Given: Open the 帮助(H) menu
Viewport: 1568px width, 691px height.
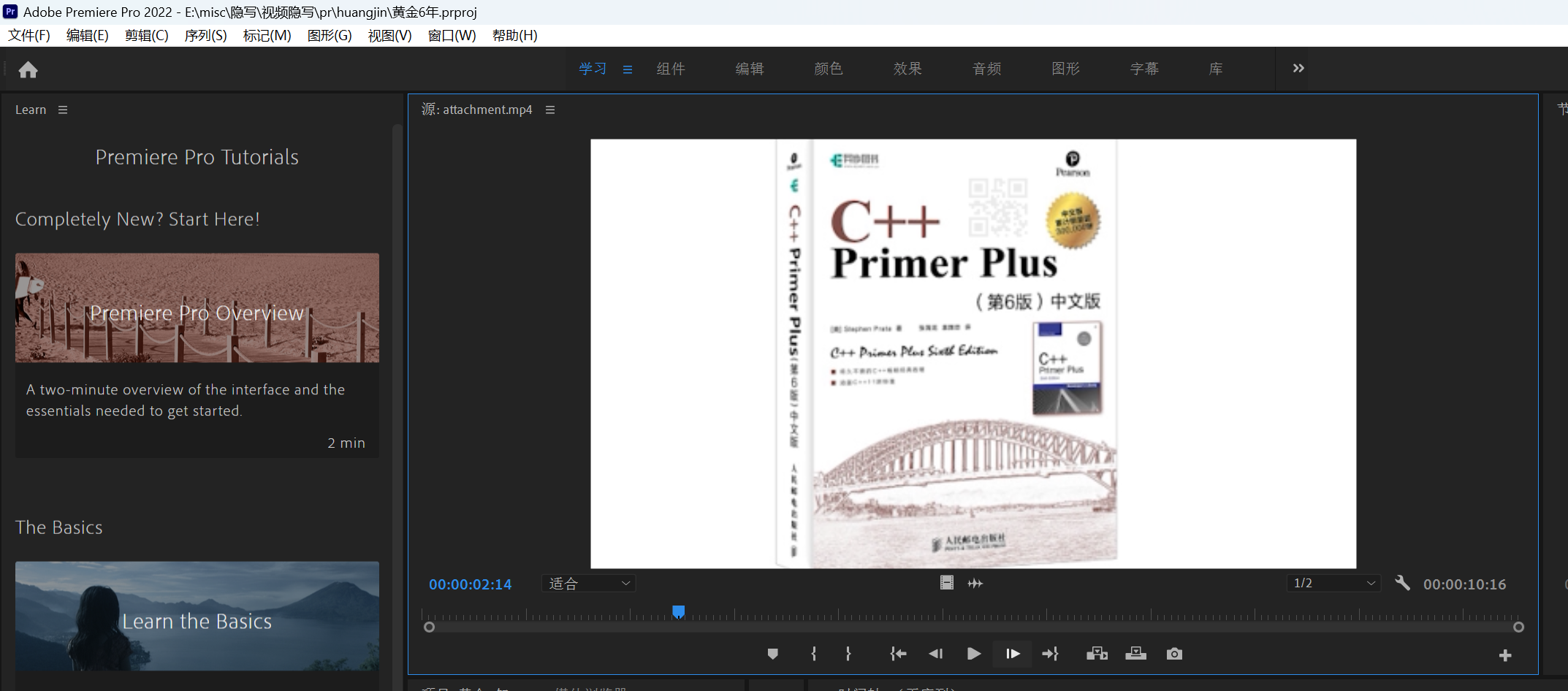Looking at the screenshot, I should [514, 36].
